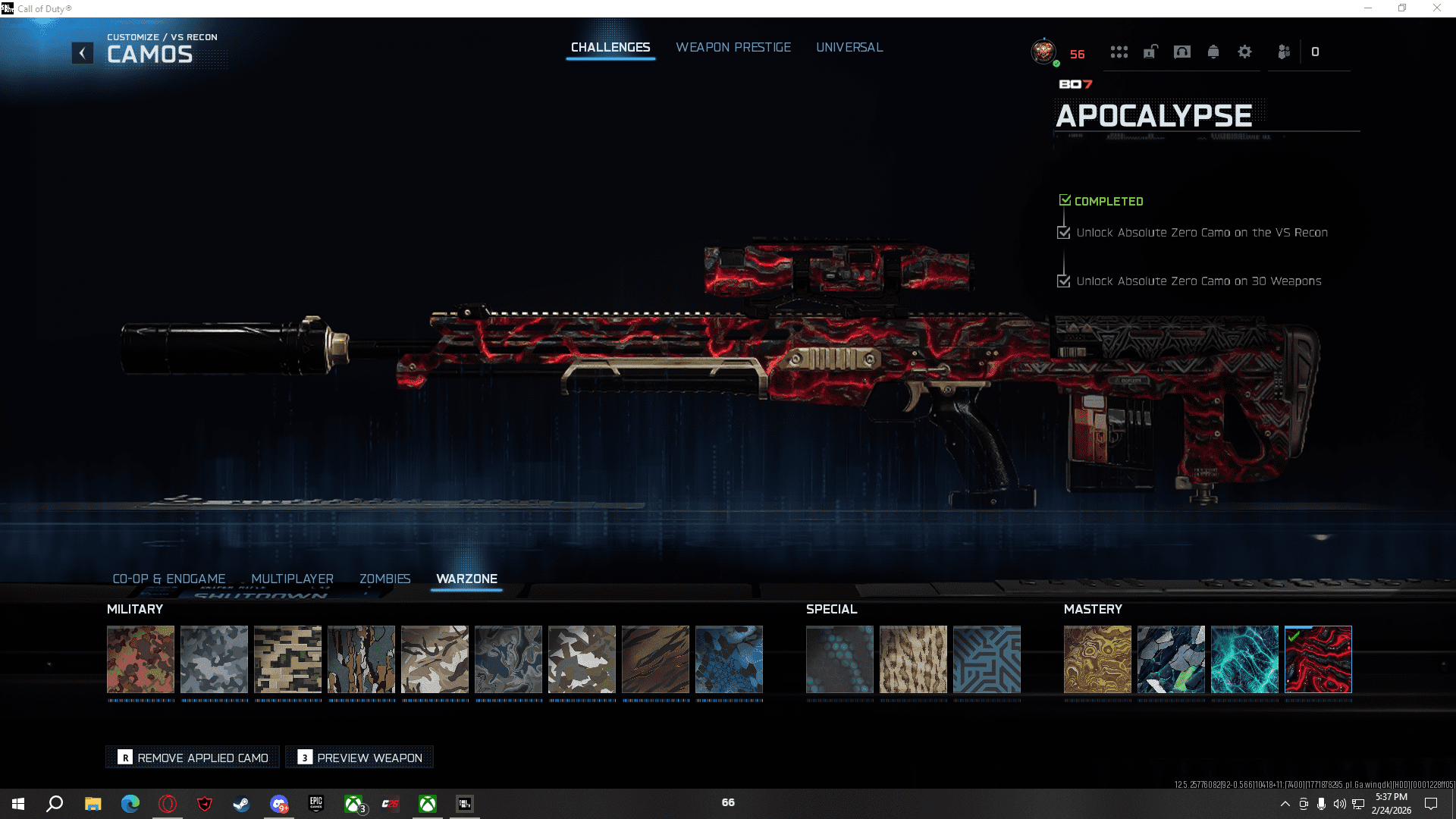
Task: Click Unlock Absolute Zero on 30 Weapons checkbox
Action: point(1063,281)
